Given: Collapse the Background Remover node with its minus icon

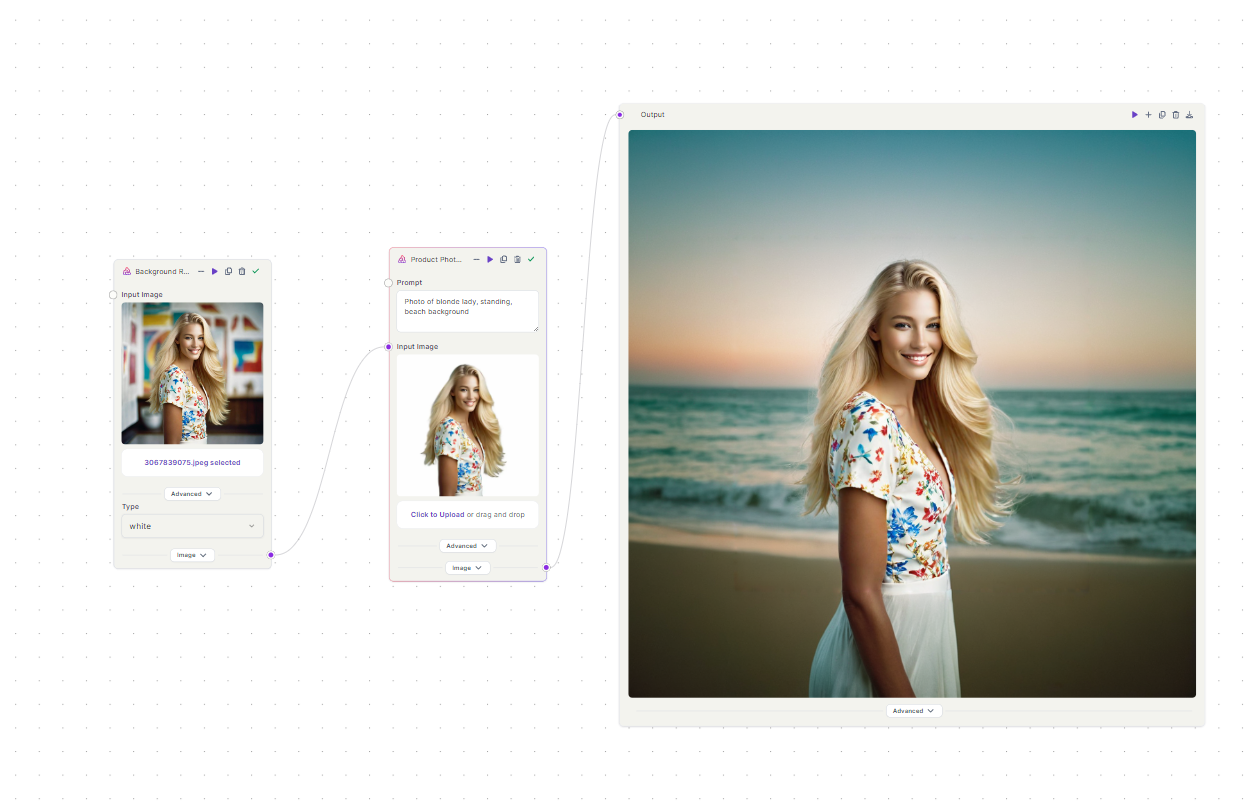Looking at the screenshot, I should pyautogui.click(x=201, y=271).
